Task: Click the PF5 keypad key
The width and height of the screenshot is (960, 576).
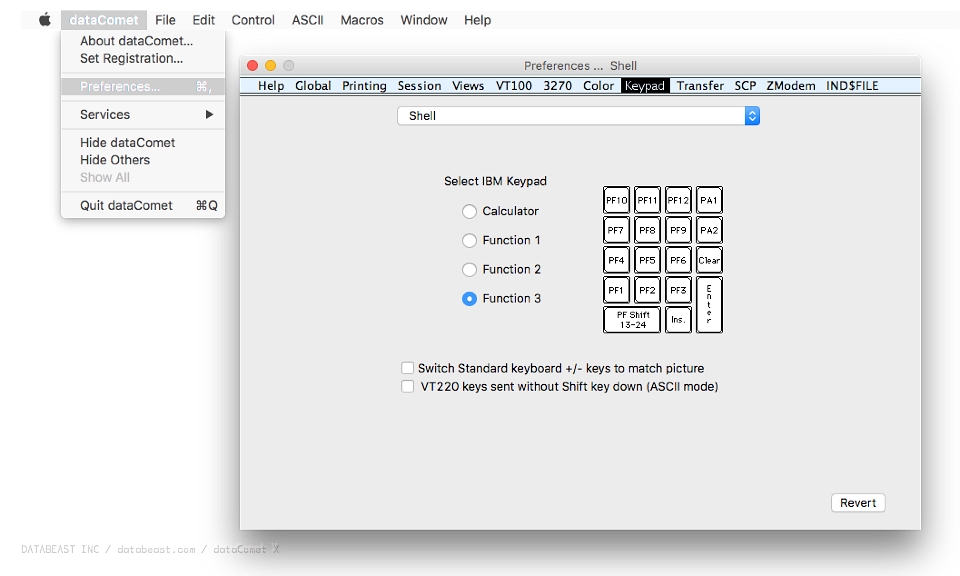Action: tap(647, 260)
